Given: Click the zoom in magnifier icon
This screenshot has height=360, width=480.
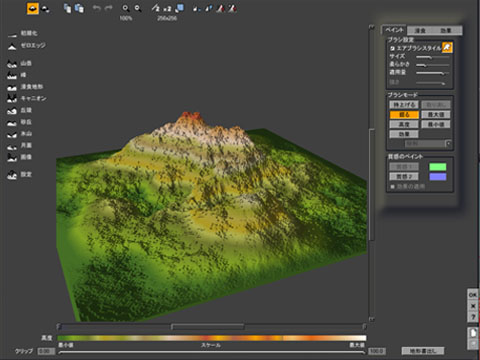Looking at the screenshot, I should [x=125, y=8].
